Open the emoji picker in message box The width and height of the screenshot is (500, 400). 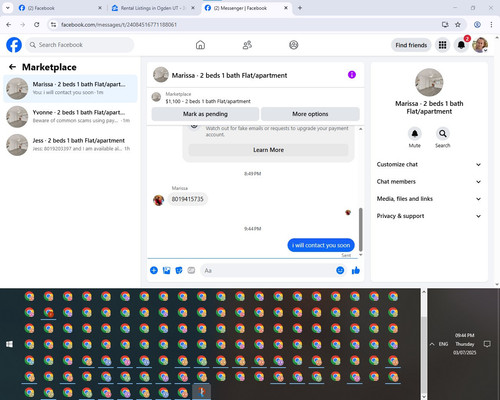coord(340,270)
